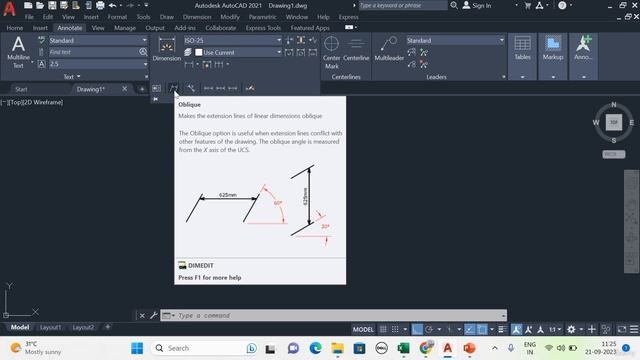The height and width of the screenshot is (360, 640).
Task: Switch to the Layout1 tab
Action: 50,327
